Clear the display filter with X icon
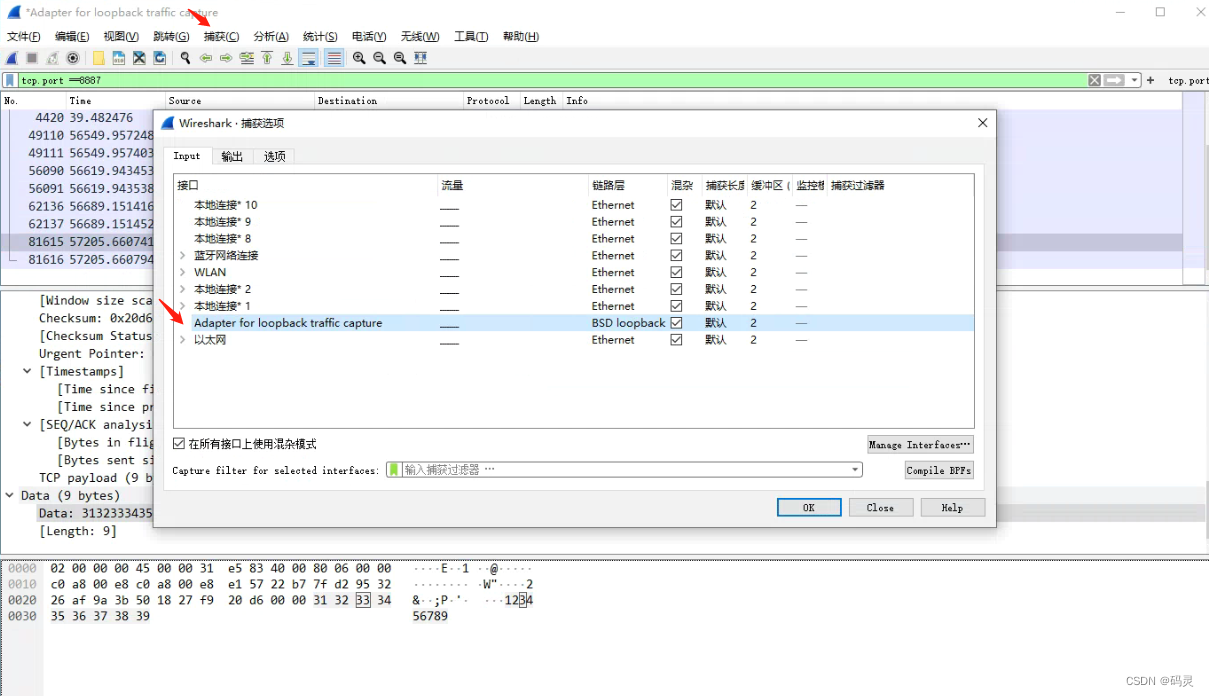 (1095, 80)
